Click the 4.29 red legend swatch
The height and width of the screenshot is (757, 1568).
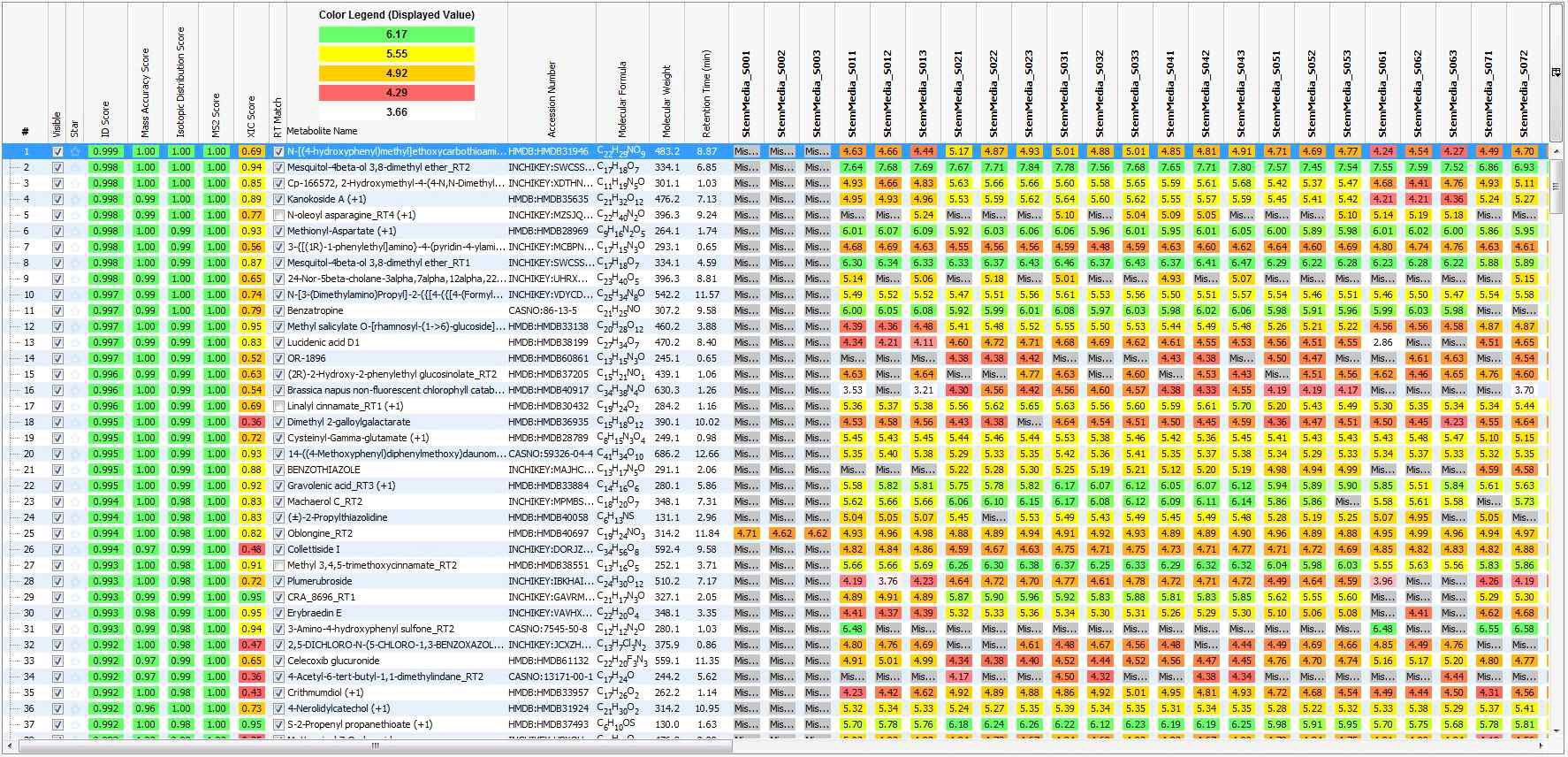coord(397,93)
